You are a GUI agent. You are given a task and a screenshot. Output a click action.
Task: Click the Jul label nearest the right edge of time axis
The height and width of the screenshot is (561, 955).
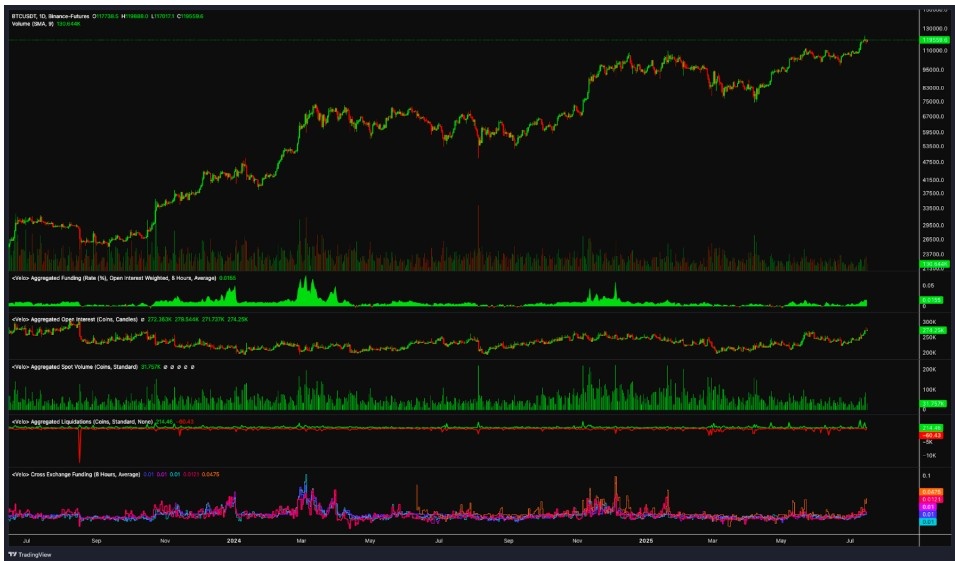[850, 541]
